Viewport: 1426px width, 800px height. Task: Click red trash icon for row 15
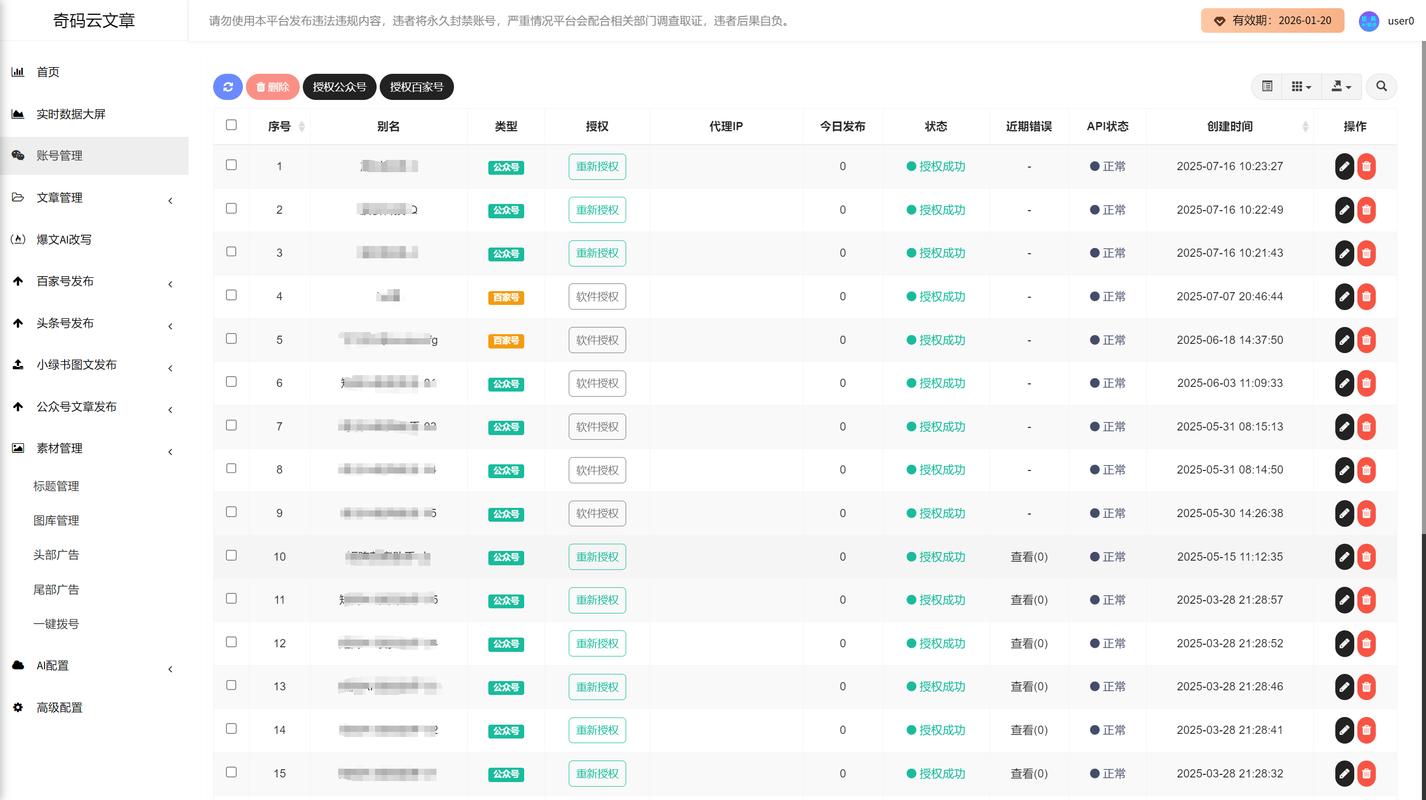click(x=1366, y=774)
